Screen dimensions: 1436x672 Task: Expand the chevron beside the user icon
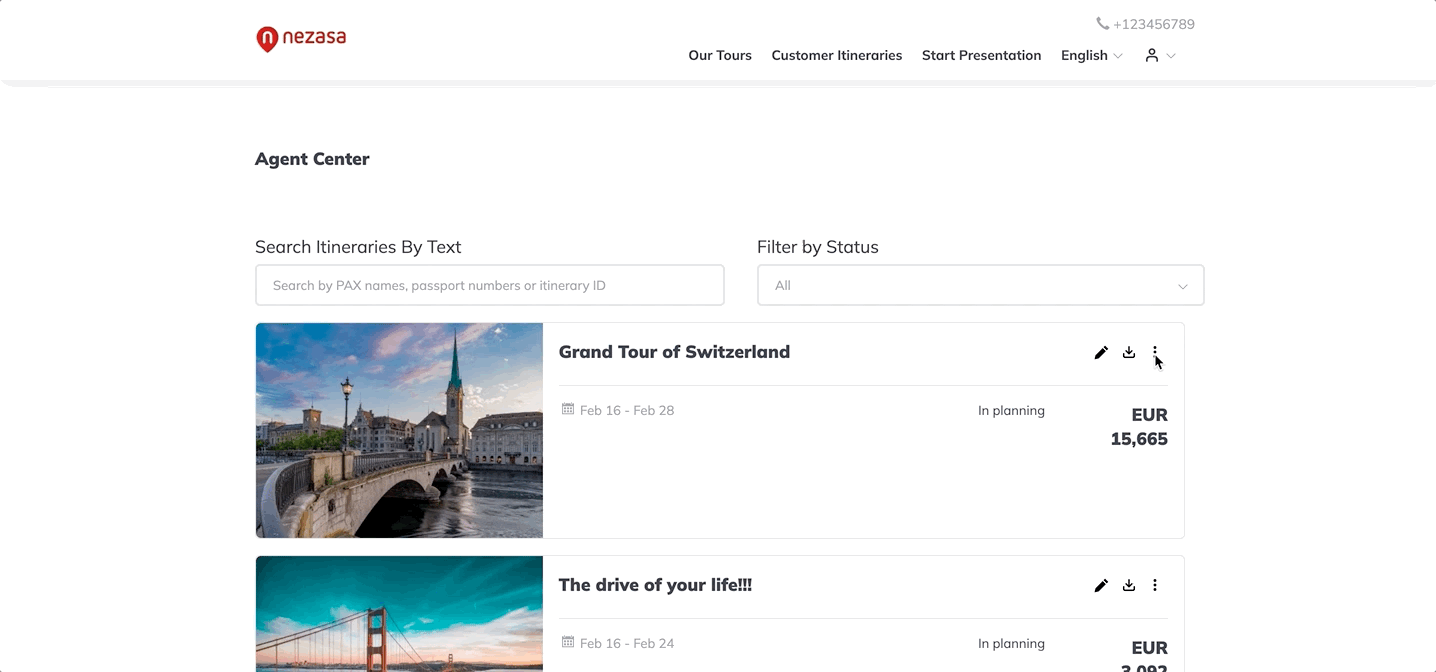point(1171,56)
